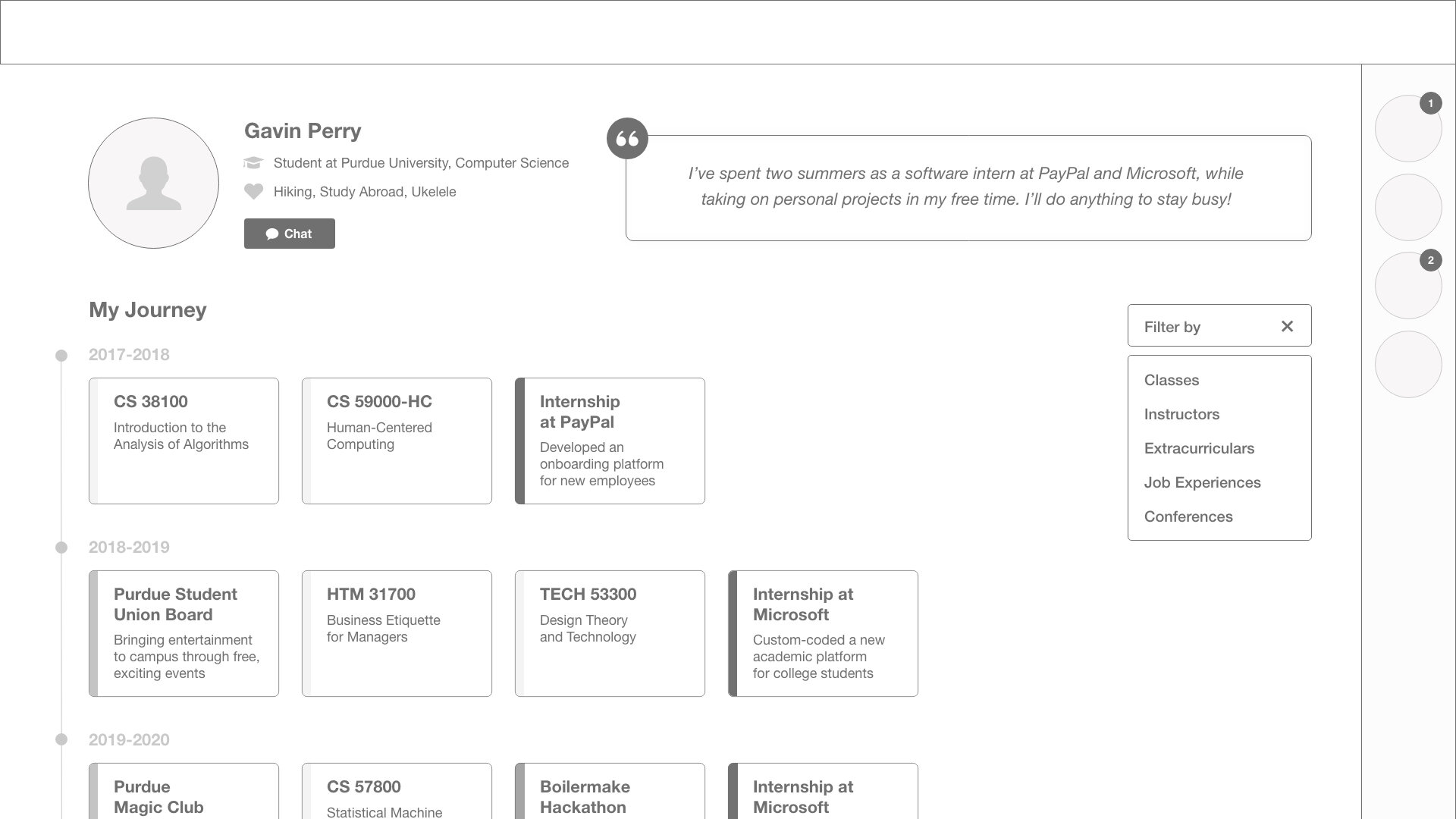Filter journey by Conferences
This screenshot has height=819, width=1456.
(1188, 516)
